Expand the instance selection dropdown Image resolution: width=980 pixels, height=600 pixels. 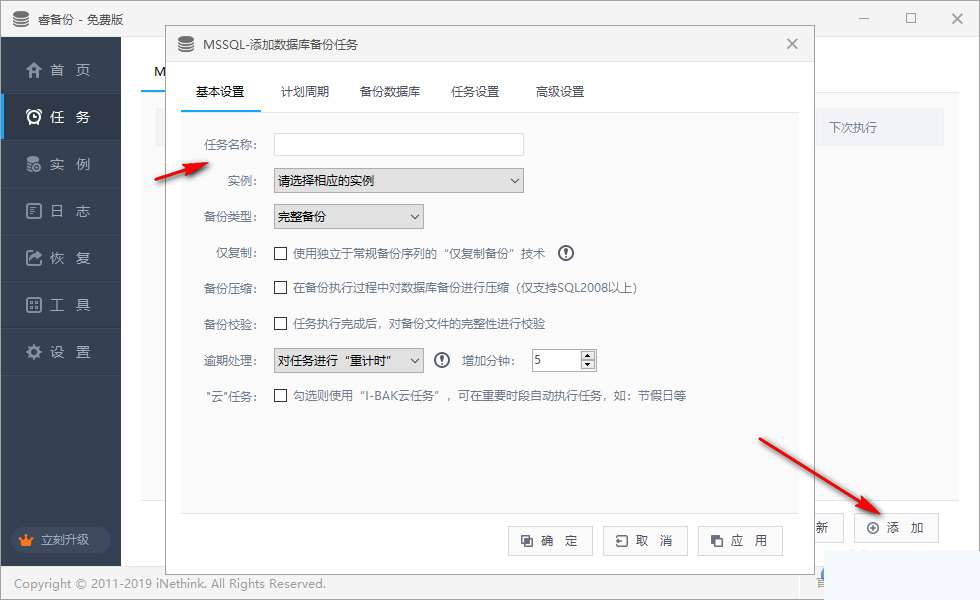[x=399, y=181]
